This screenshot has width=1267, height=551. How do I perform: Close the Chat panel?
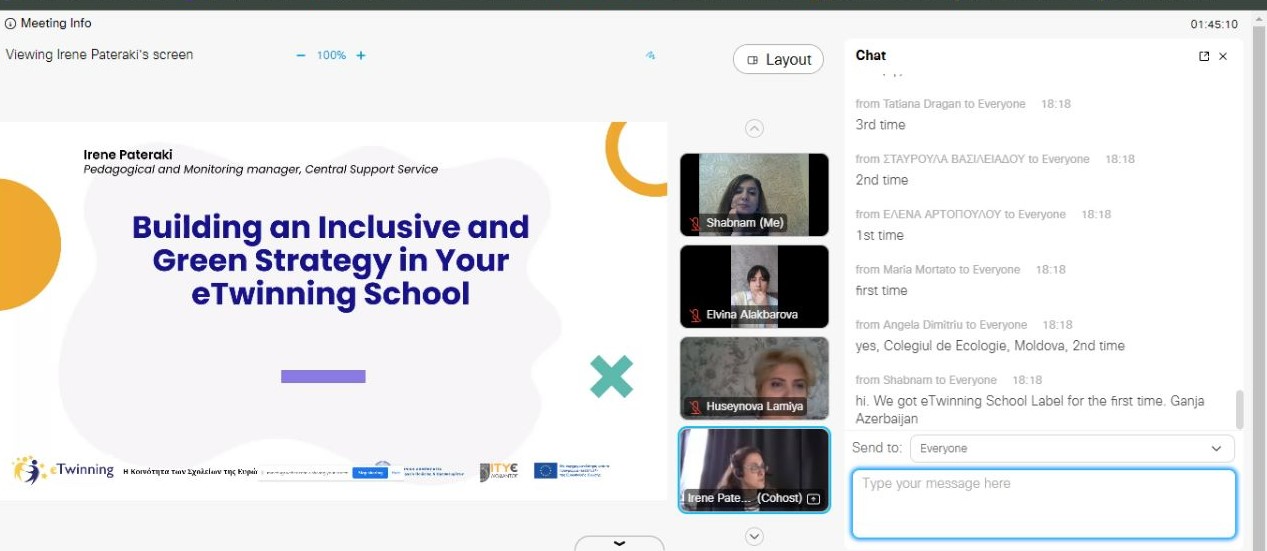click(1223, 57)
